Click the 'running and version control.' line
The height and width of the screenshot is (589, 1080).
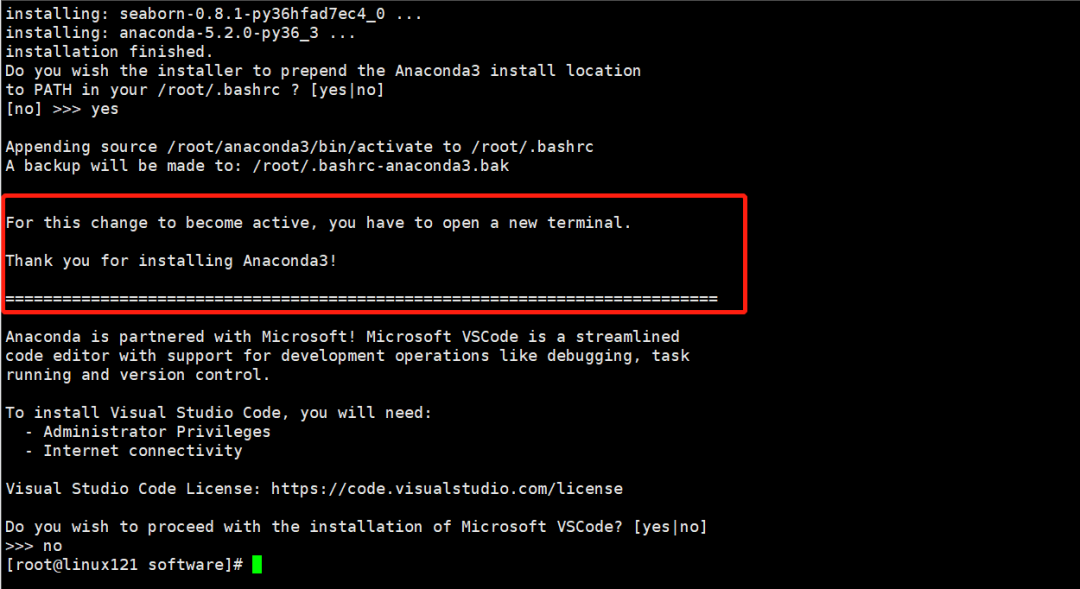coord(138,375)
